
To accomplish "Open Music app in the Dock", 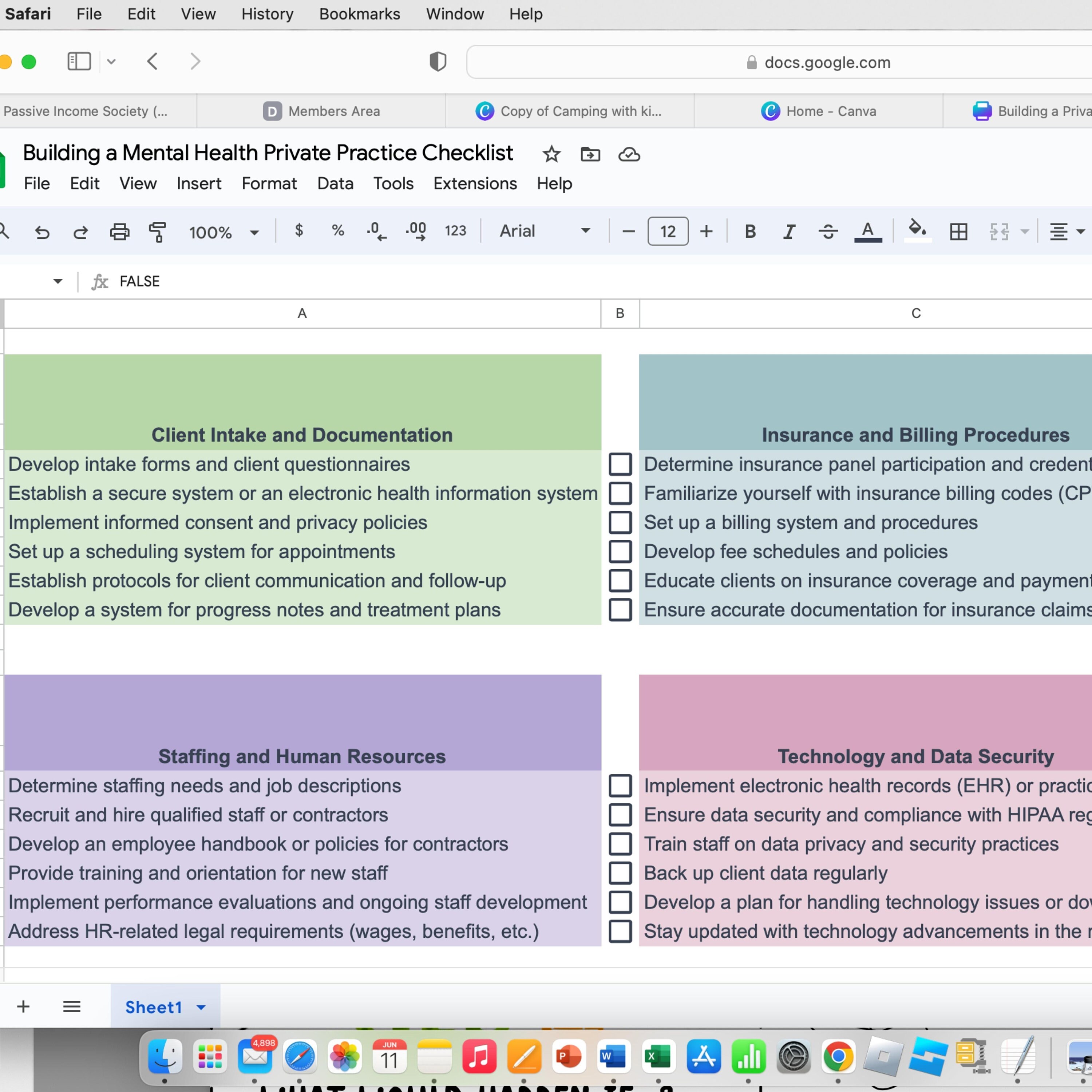I will tap(479, 1056).
